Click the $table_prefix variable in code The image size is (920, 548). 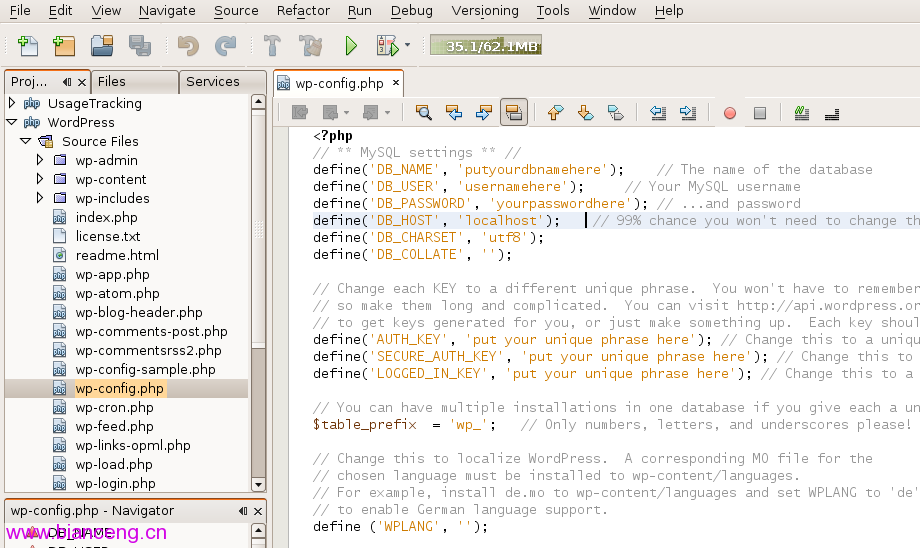[364, 424]
